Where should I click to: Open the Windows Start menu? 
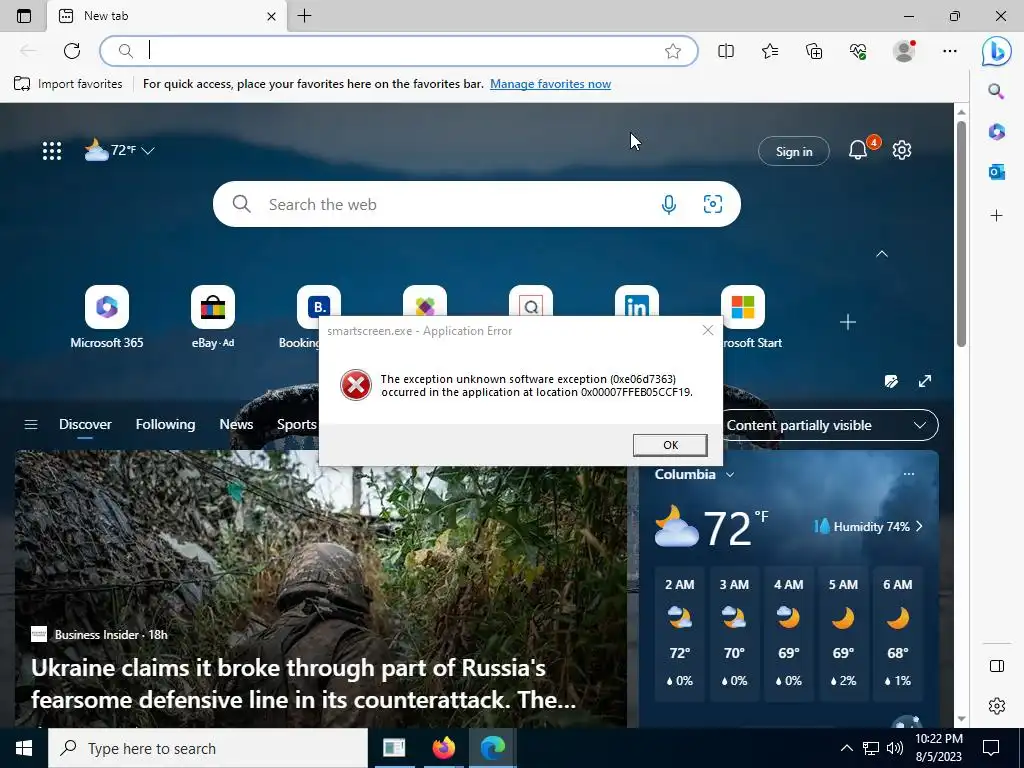click(x=24, y=748)
